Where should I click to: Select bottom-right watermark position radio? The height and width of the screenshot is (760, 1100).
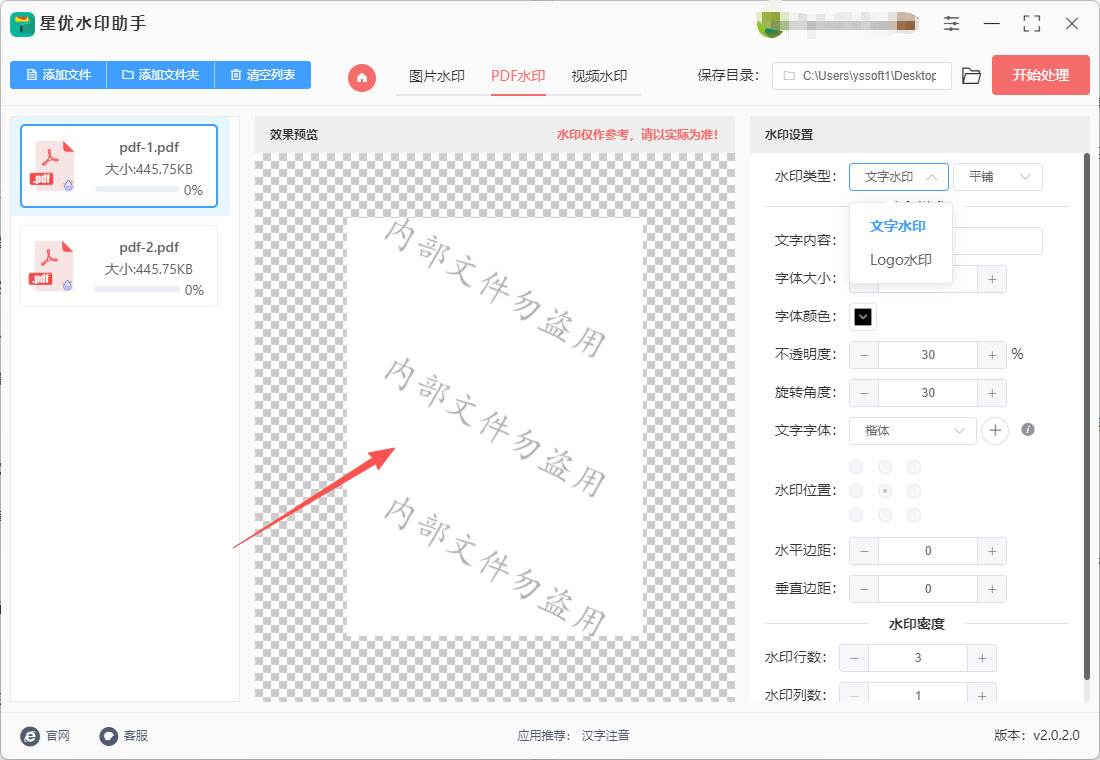(x=913, y=515)
